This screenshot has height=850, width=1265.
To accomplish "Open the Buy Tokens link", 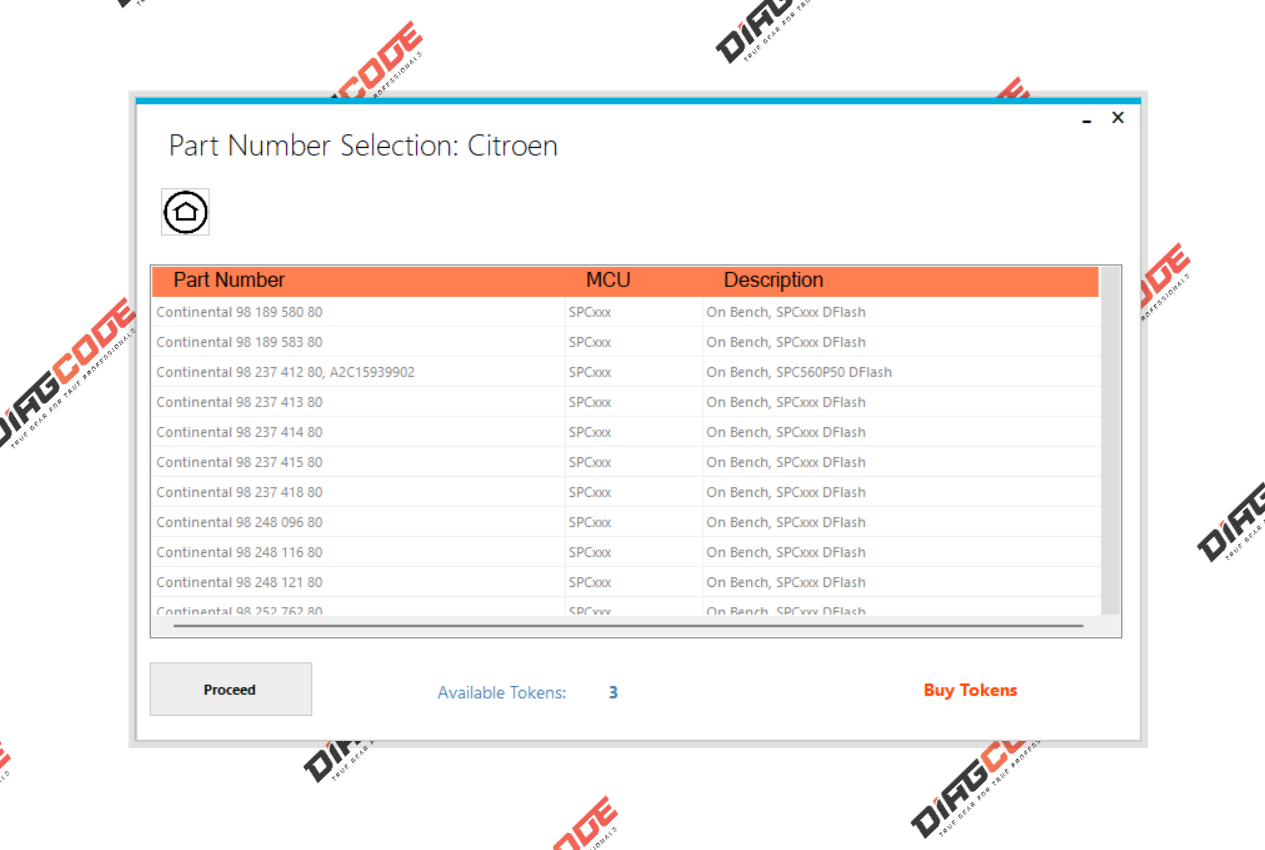I will (970, 690).
